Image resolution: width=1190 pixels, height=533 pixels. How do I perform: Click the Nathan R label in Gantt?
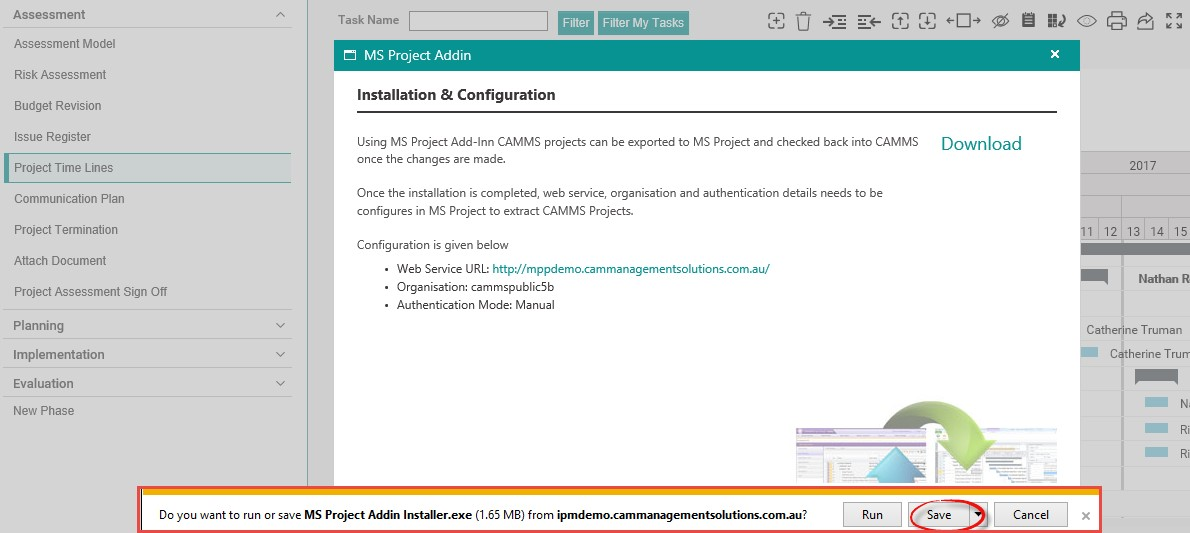tap(1163, 279)
